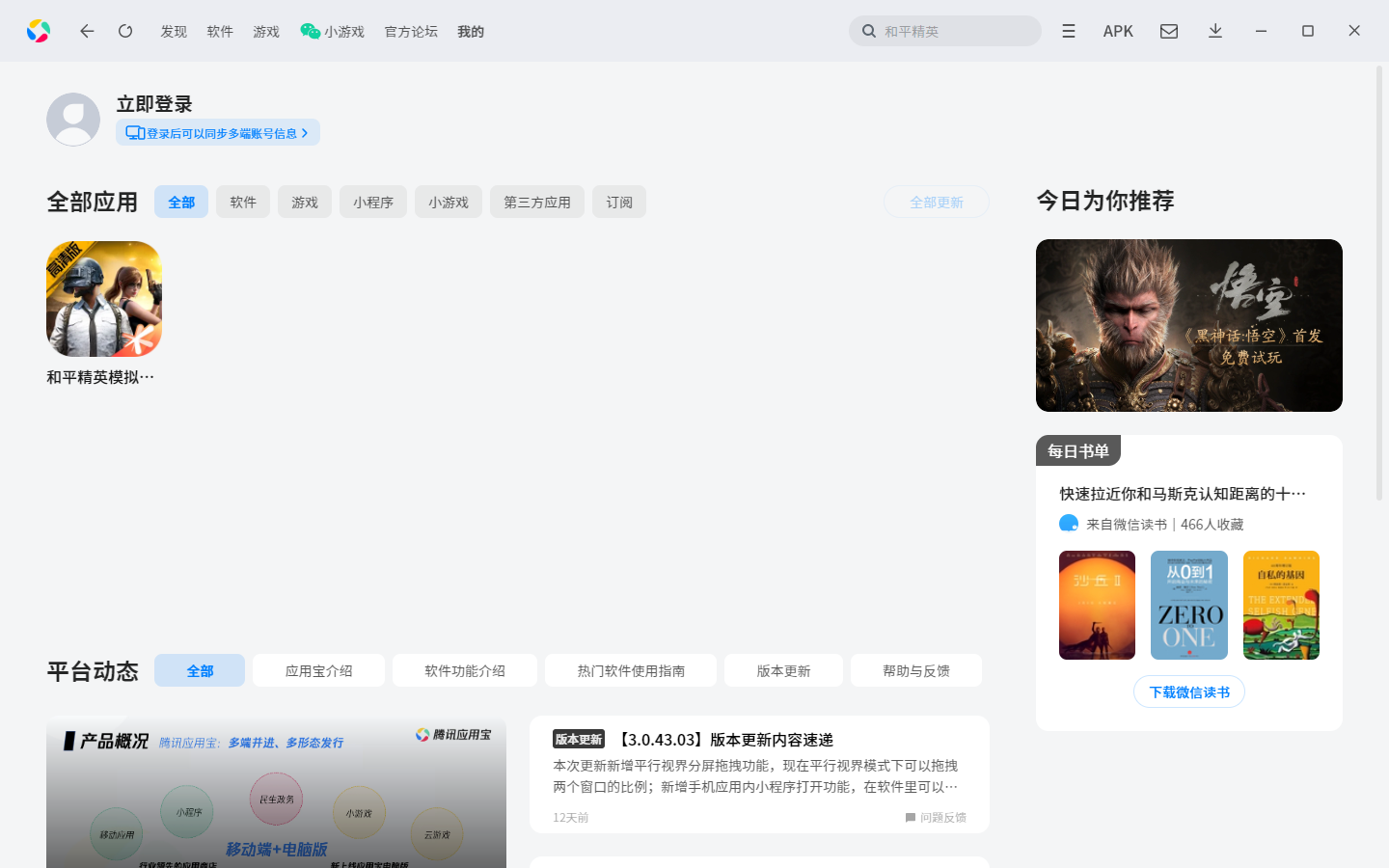Select the 应用宝介绍 category

[x=318, y=670]
